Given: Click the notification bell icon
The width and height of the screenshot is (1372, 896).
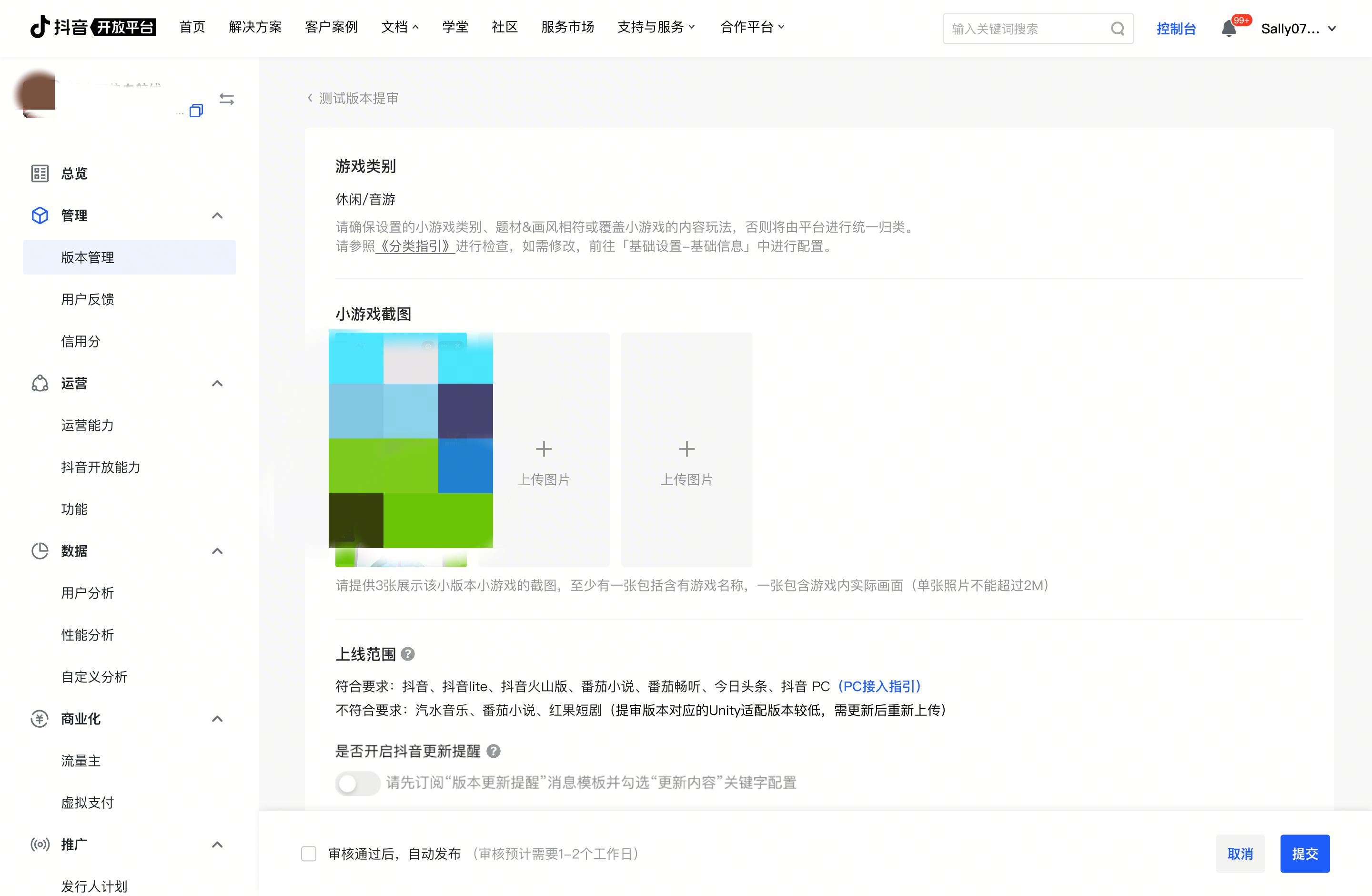Looking at the screenshot, I should [x=1228, y=29].
